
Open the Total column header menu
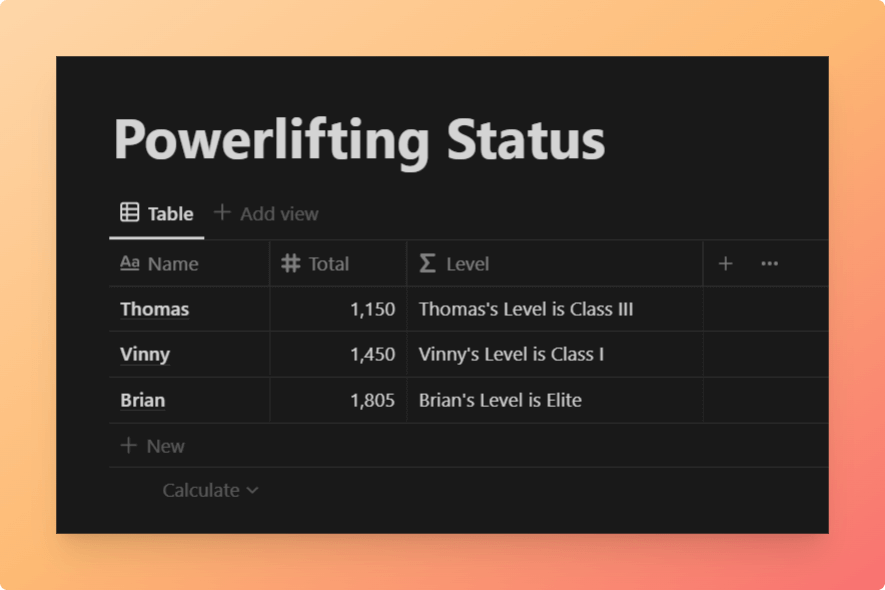coord(338,263)
